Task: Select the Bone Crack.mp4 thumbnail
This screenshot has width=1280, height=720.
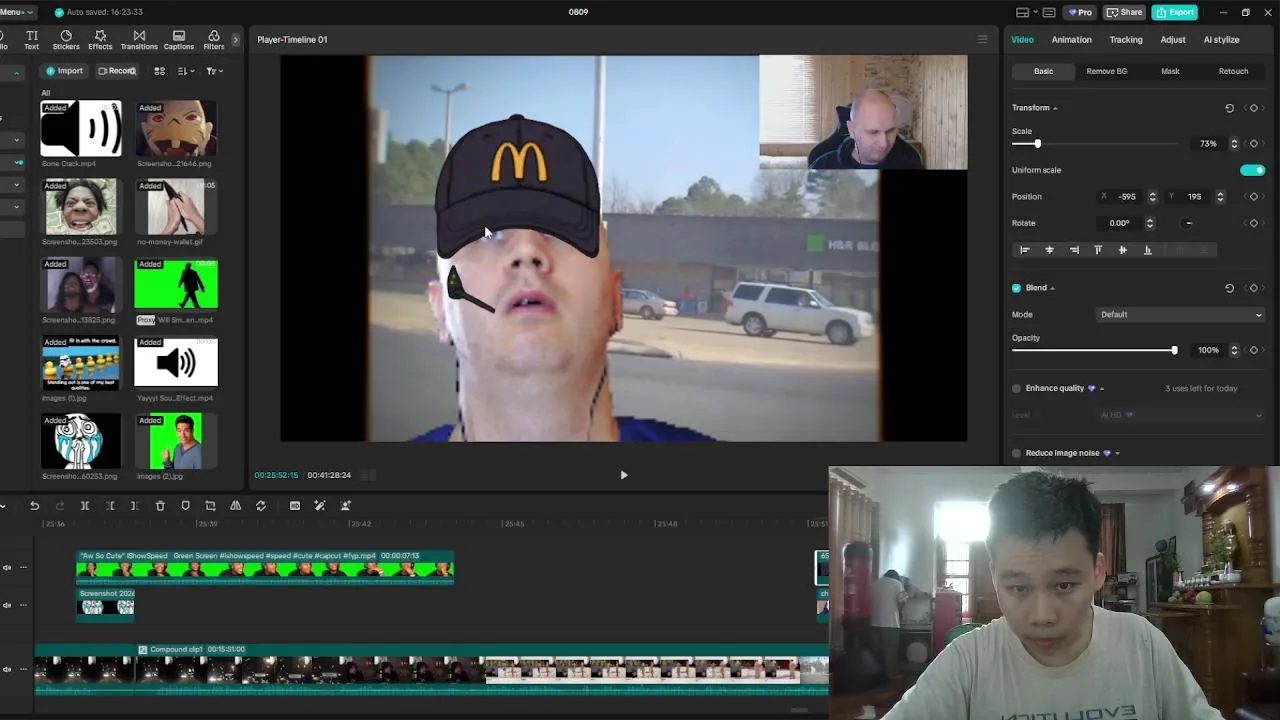Action: (x=81, y=129)
